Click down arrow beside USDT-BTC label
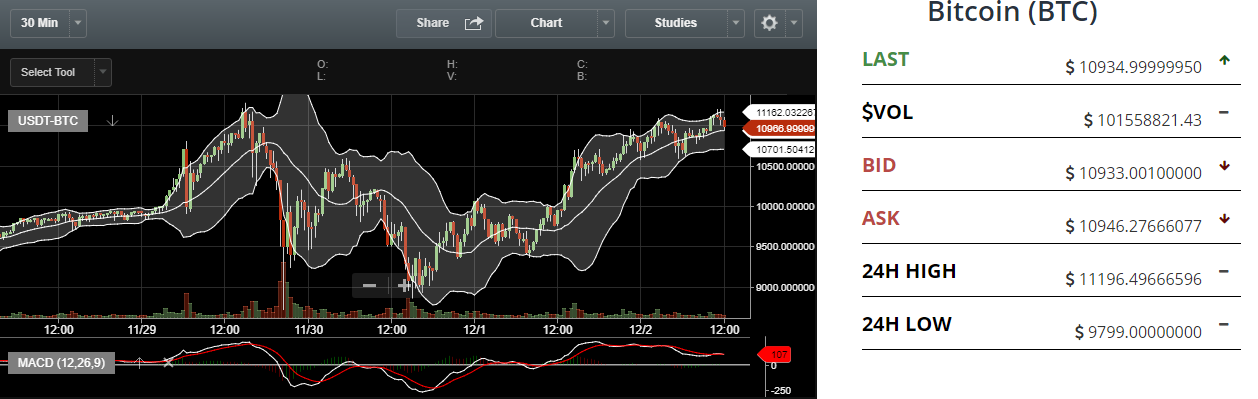Viewport: 1258px width, 399px height. coord(113,121)
